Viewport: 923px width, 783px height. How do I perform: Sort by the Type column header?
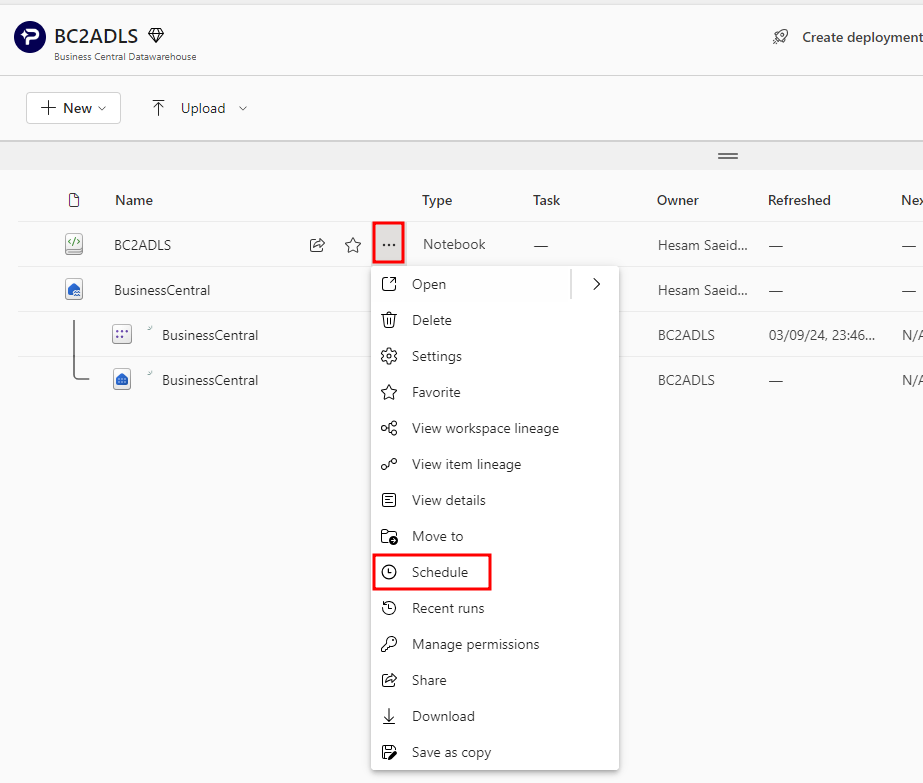[437, 200]
